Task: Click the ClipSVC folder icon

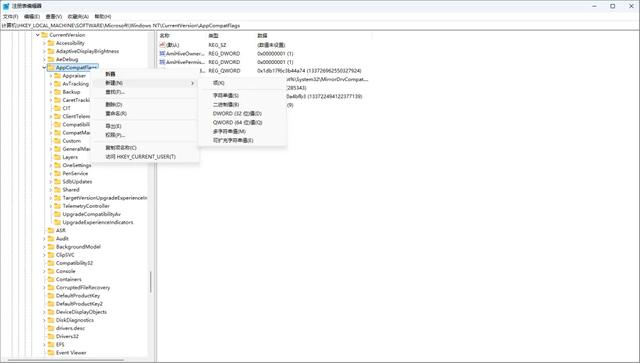Action: click(51, 255)
